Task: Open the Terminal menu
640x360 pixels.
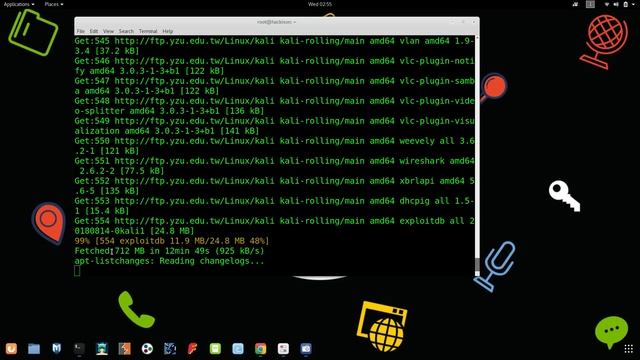Action: (148, 31)
